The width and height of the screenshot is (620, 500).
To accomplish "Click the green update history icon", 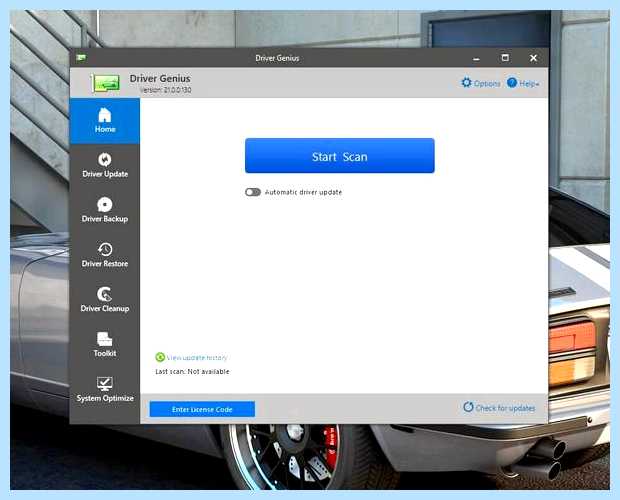I will pyautogui.click(x=160, y=357).
